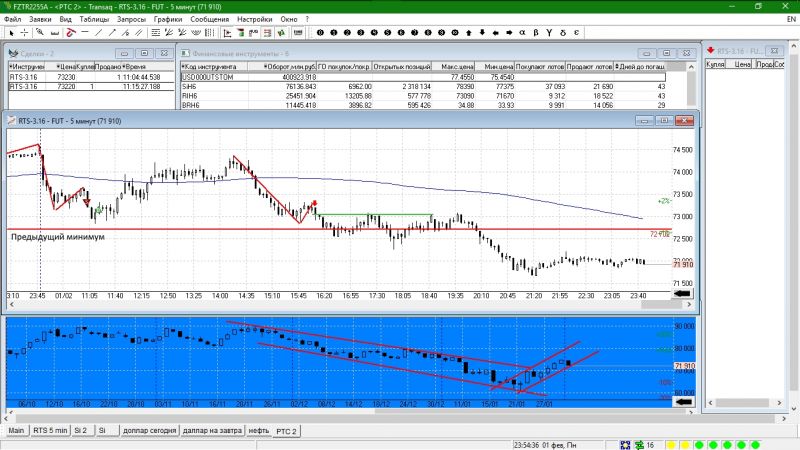Viewport: 800px width, 450px height.
Task: Click Макс.цена column header
Action: (454, 67)
